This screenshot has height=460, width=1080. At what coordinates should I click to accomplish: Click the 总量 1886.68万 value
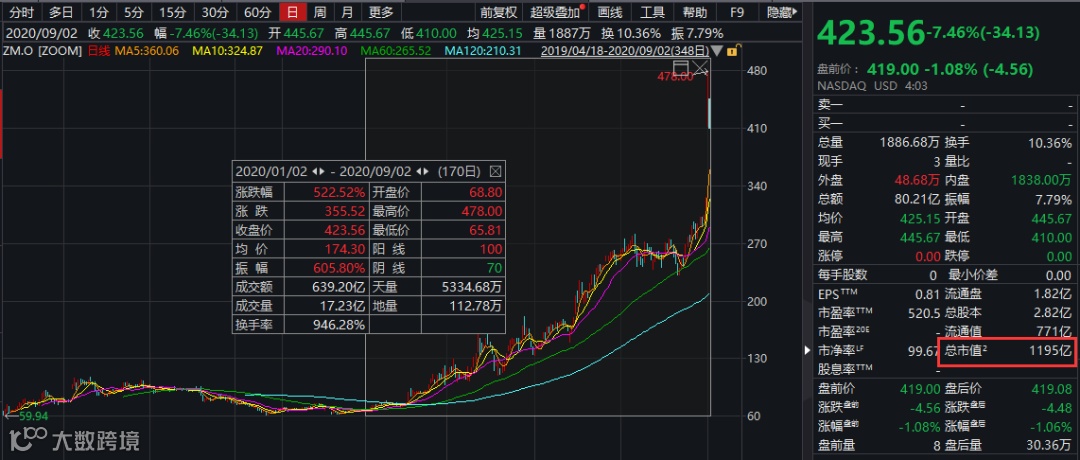[909, 143]
